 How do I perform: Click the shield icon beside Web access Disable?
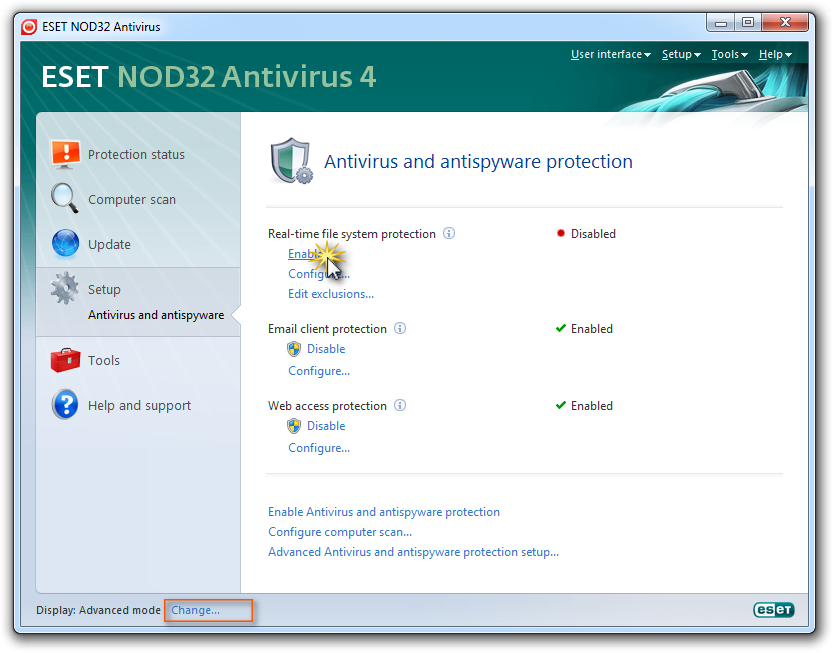pos(294,426)
